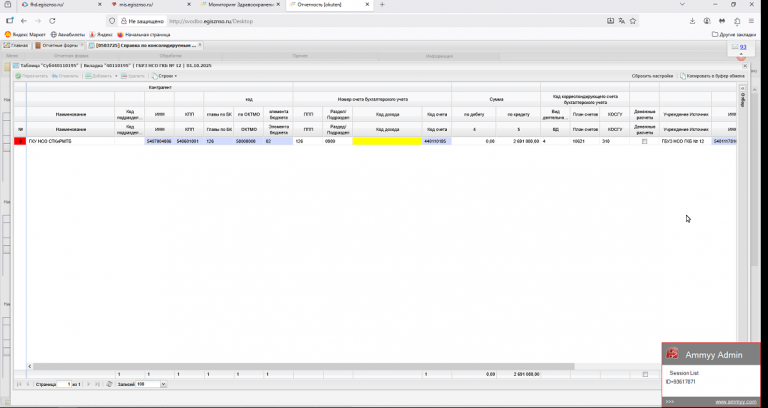Open the browser application menu (hamburger)
Viewport: 768px width, 408px height.
point(751,21)
